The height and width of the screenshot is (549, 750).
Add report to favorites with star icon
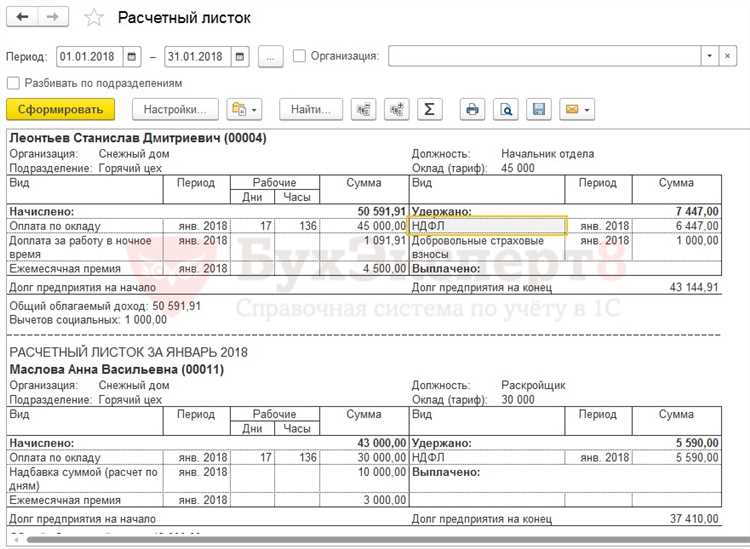93,18
